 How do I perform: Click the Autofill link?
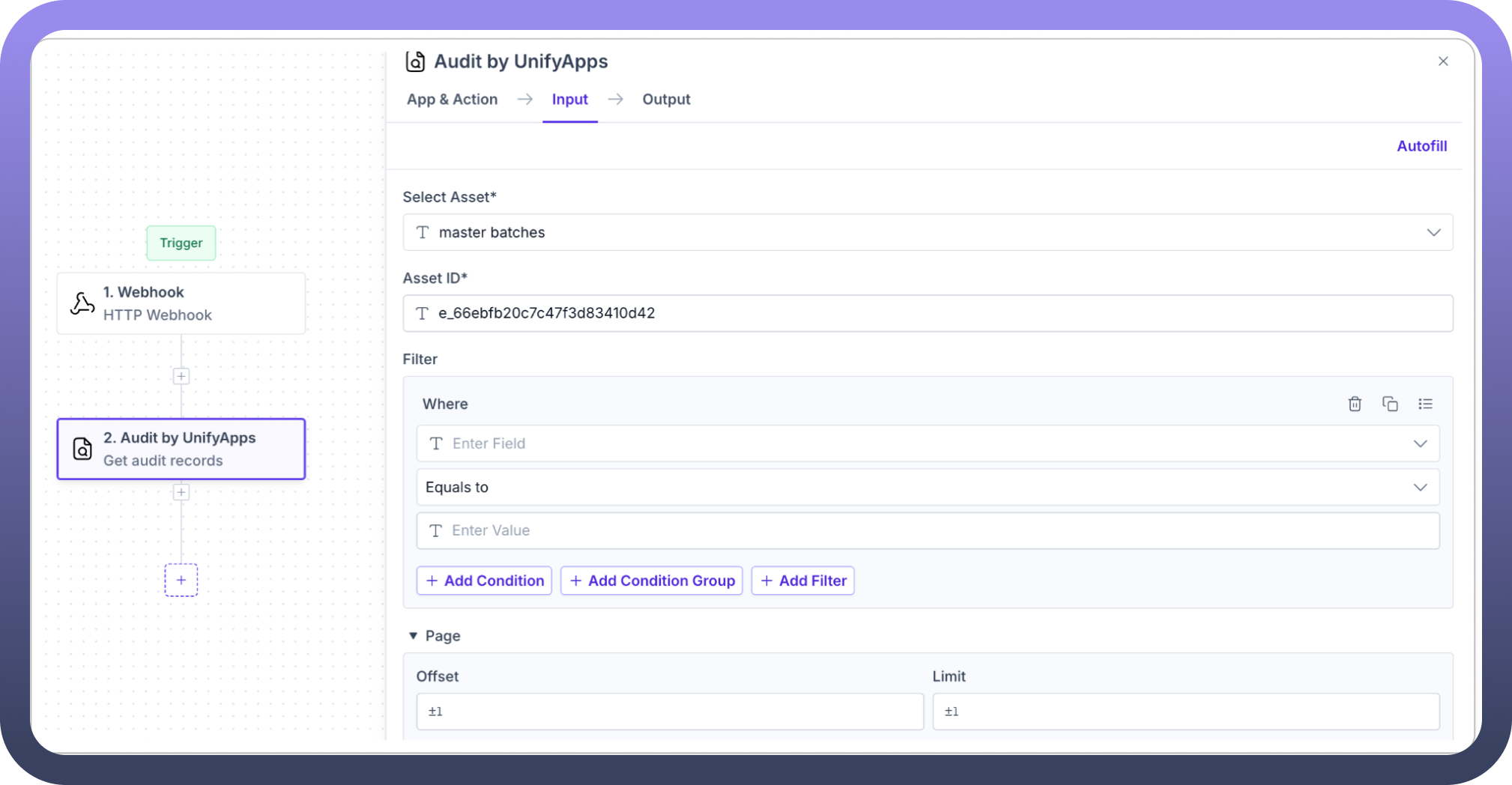[1421, 146]
